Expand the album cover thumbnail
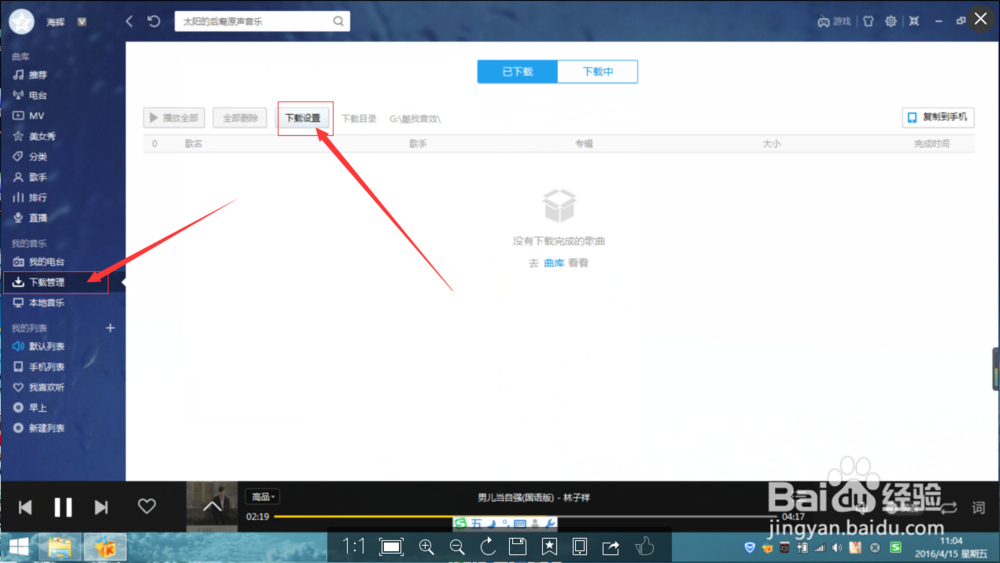The image size is (1000, 563). coord(212,506)
